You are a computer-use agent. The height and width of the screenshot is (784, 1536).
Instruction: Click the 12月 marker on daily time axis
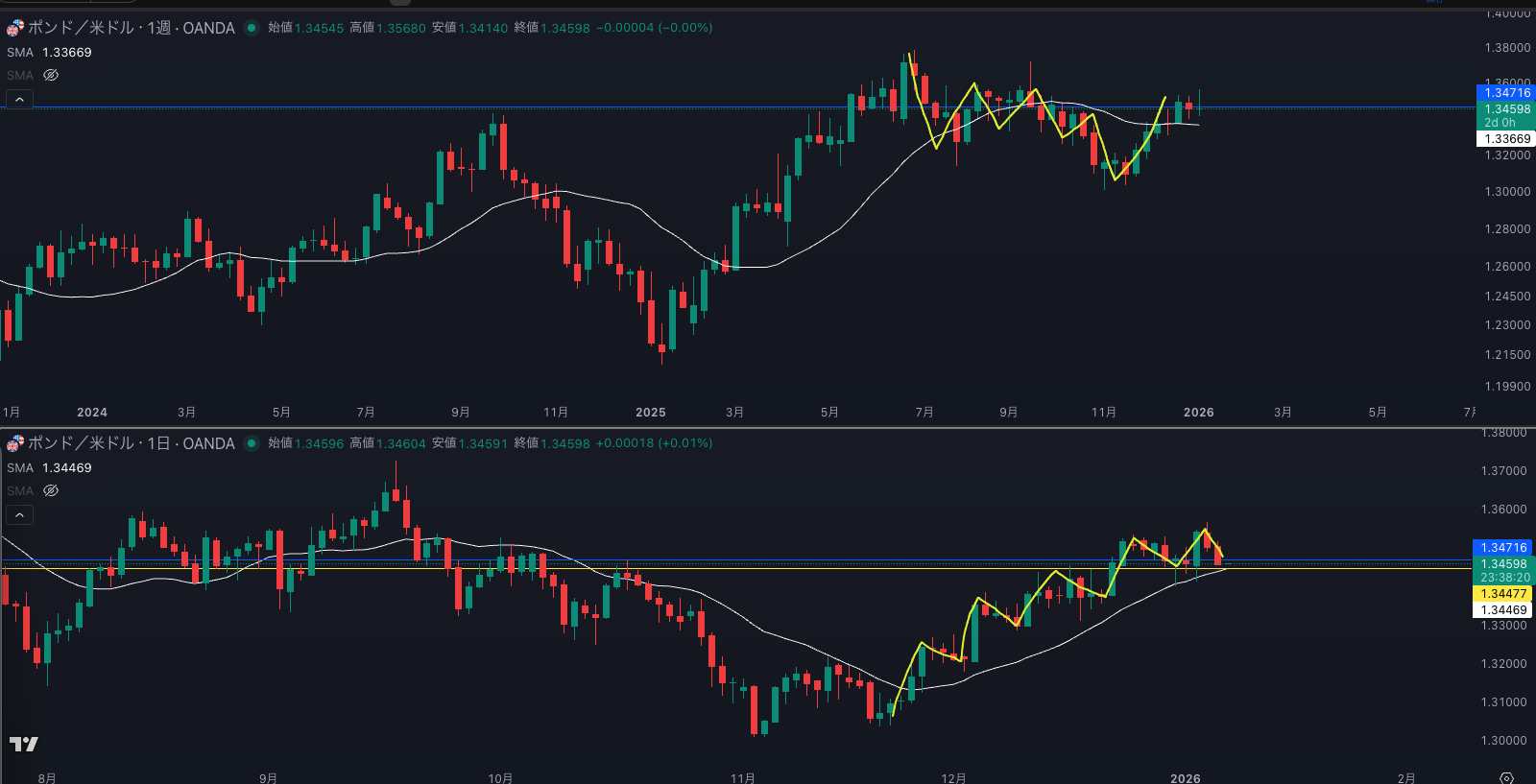(x=953, y=777)
